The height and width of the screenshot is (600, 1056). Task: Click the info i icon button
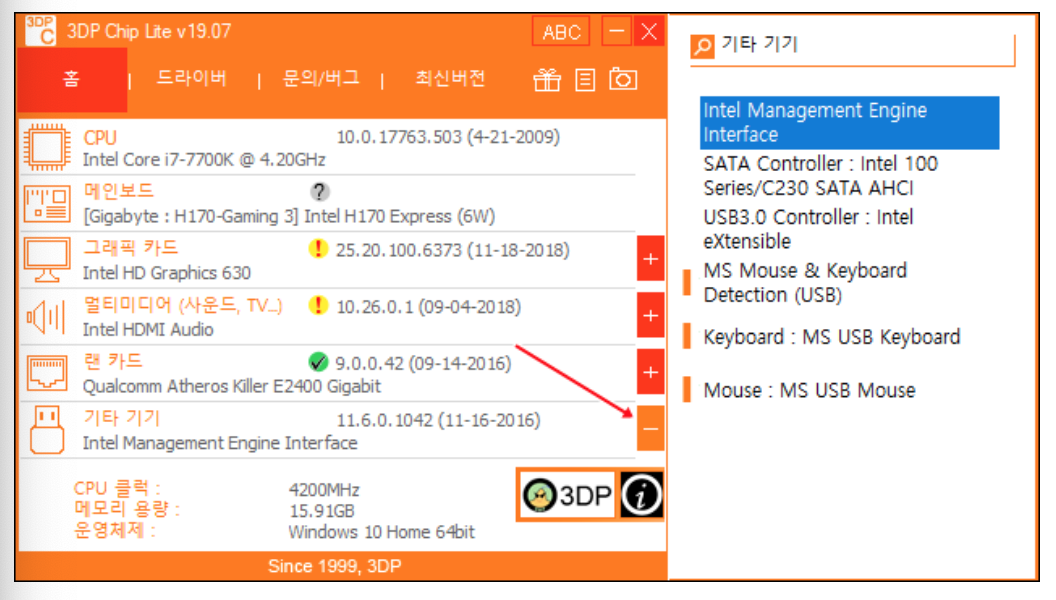point(641,496)
